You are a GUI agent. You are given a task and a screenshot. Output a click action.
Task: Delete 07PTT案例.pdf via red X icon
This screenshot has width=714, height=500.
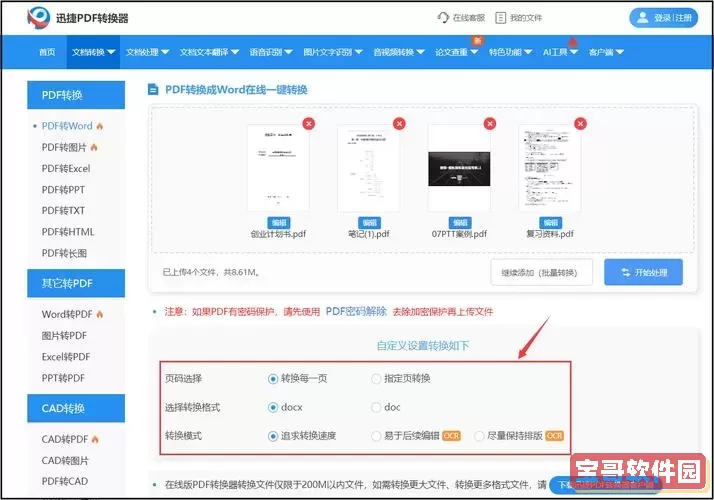click(x=489, y=124)
